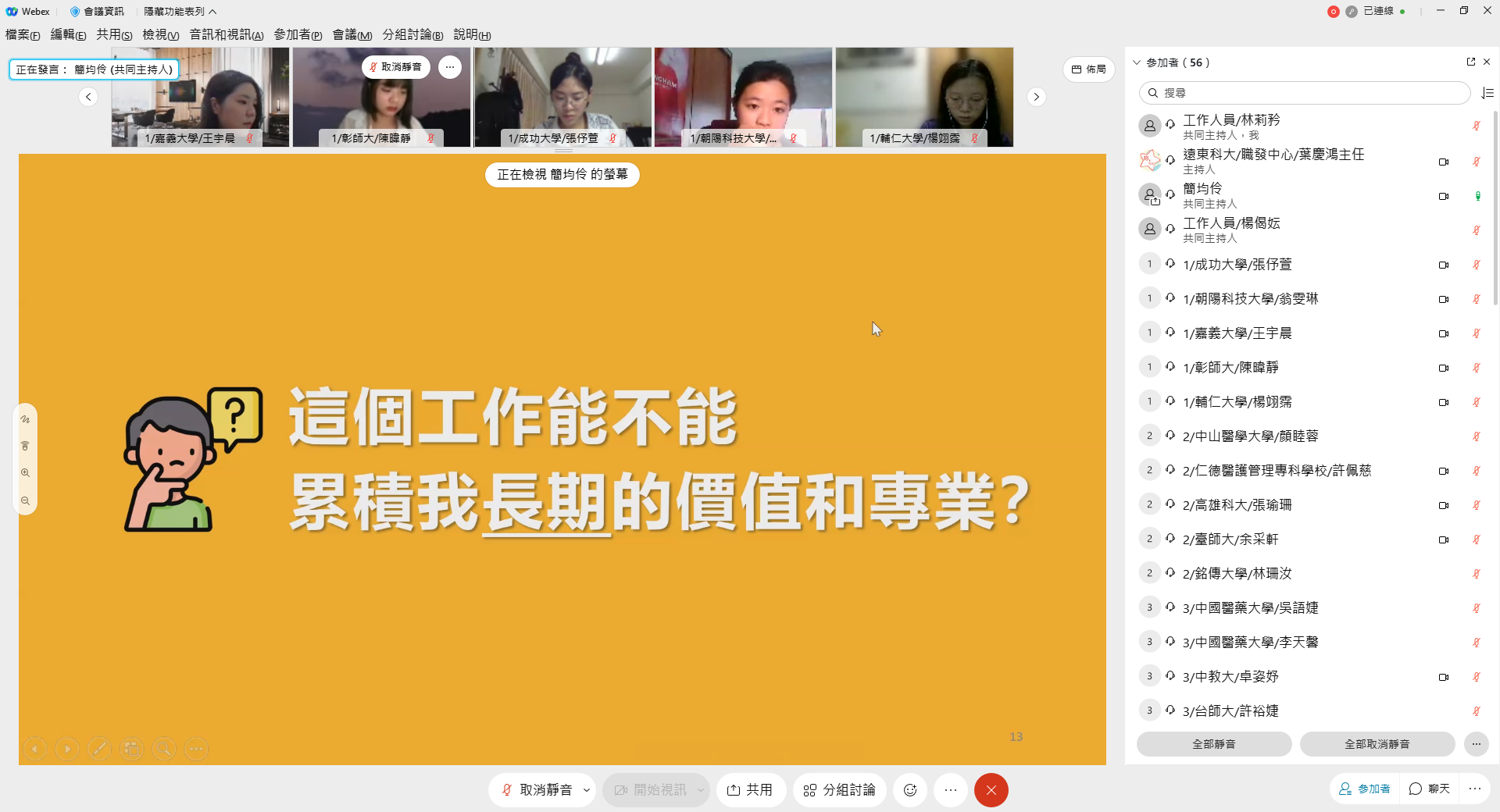Click the zoom in icon on left toolbar
The height and width of the screenshot is (812, 1500).
pyautogui.click(x=25, y=473)
